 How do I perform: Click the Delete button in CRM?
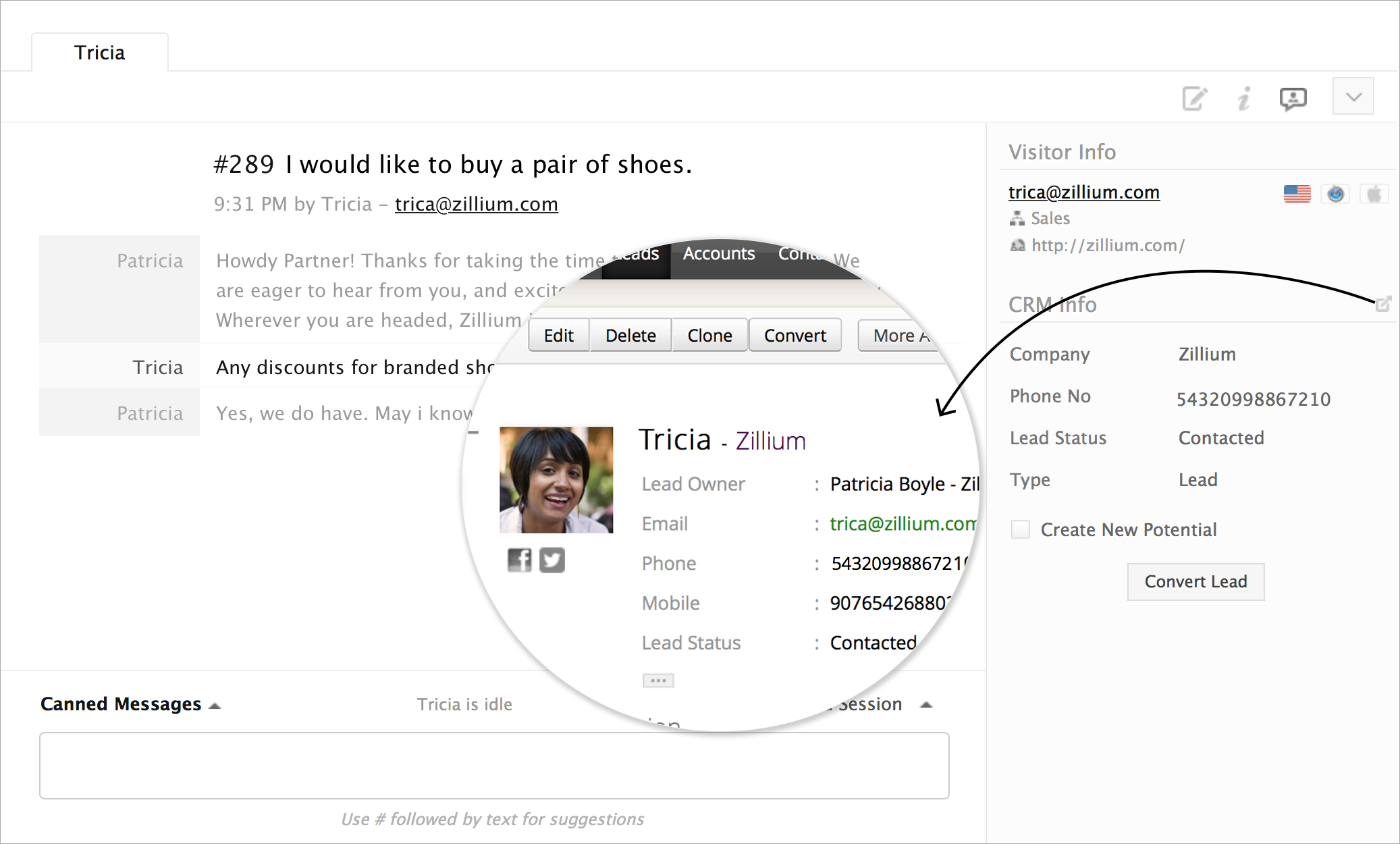tap(630, 336)
